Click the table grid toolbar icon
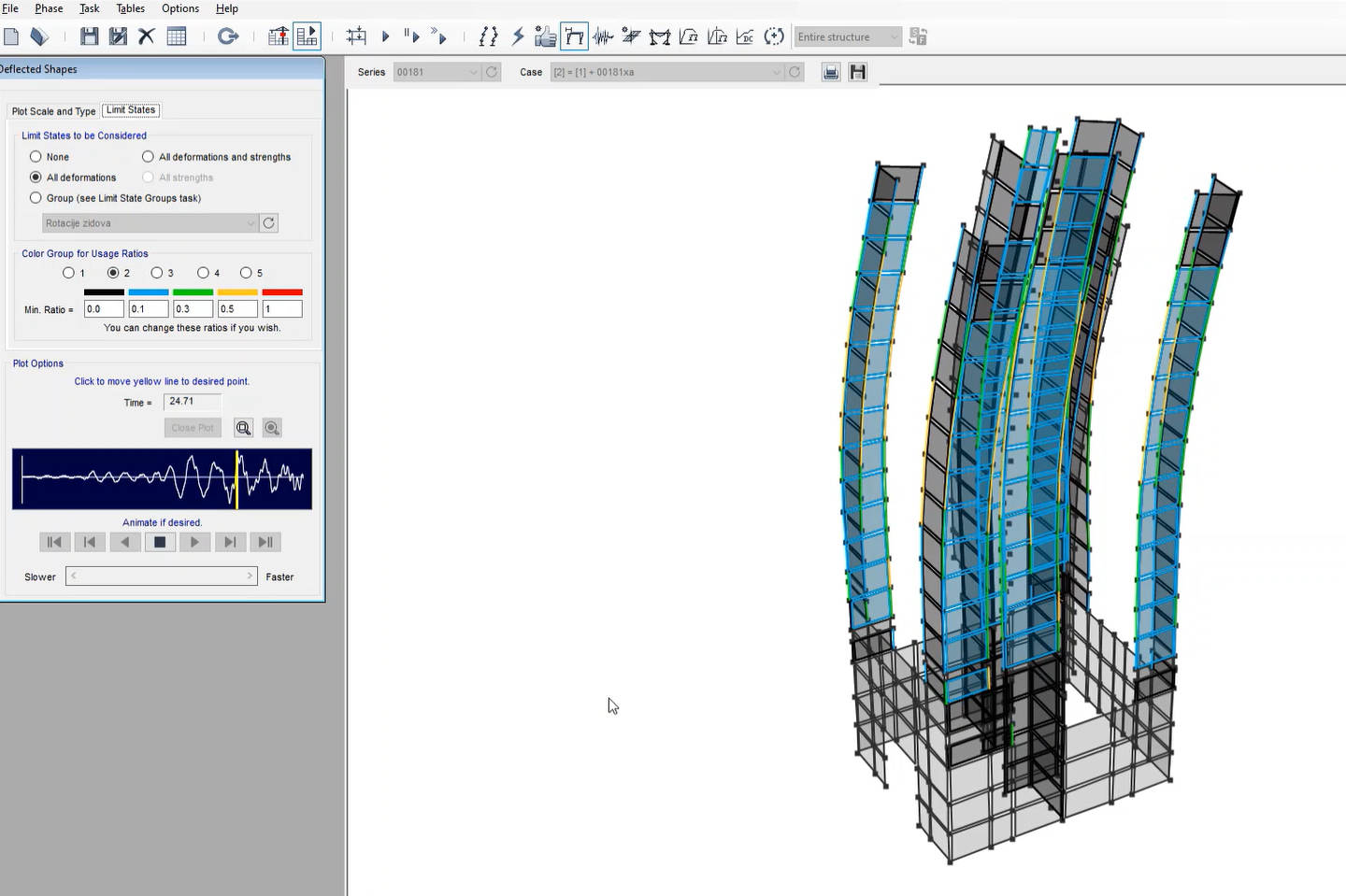Screen dimensions: 1346x896 (177, 36)
